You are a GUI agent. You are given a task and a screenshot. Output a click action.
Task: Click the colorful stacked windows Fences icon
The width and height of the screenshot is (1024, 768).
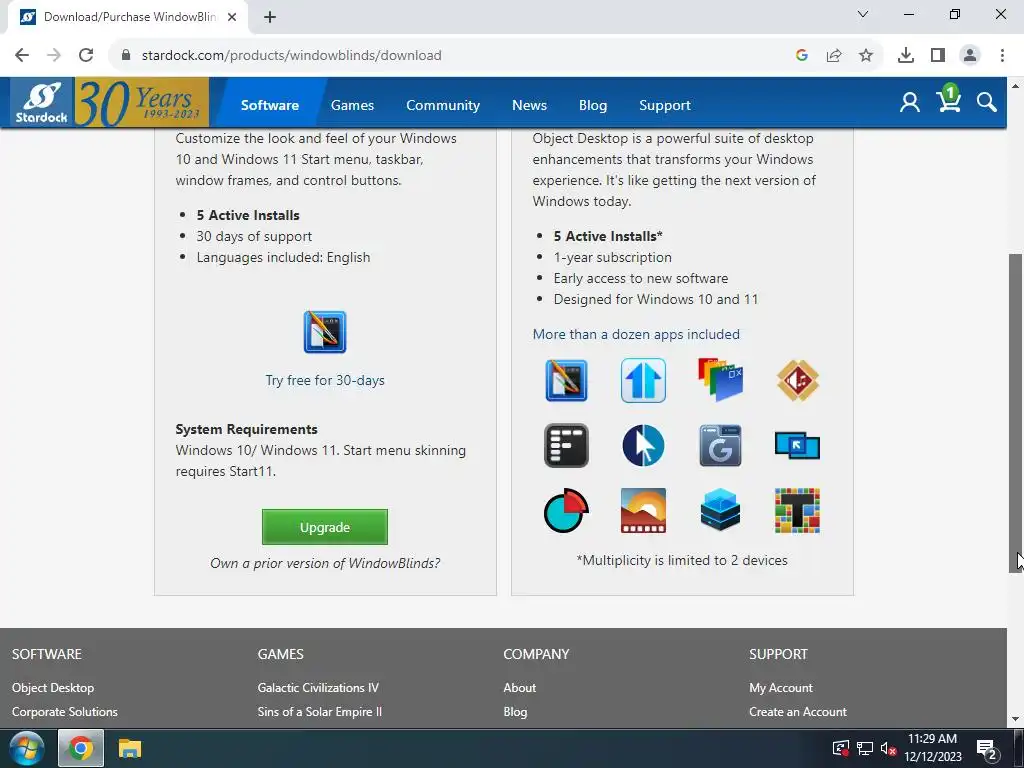(x=720, y=379)
